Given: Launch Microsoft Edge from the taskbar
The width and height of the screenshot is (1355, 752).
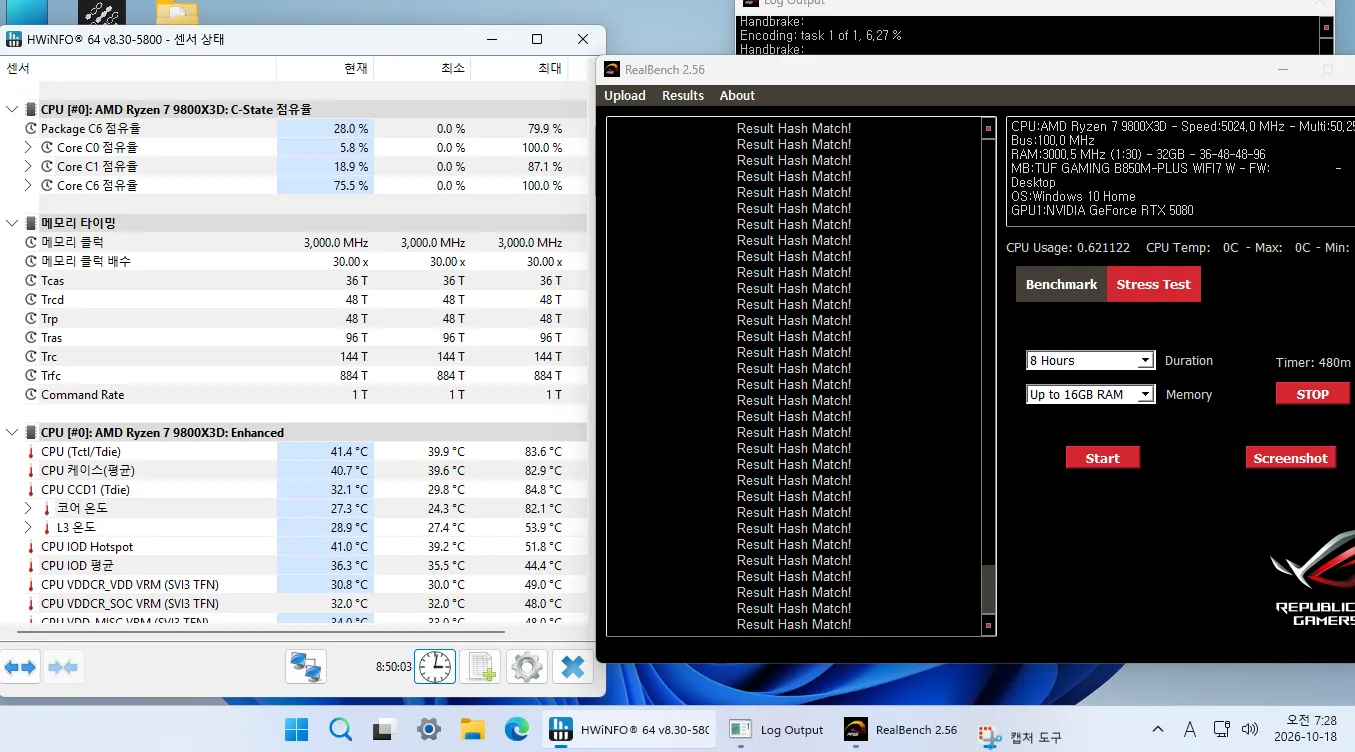Looking at the screenshot, I should click(x=516, y=730).
